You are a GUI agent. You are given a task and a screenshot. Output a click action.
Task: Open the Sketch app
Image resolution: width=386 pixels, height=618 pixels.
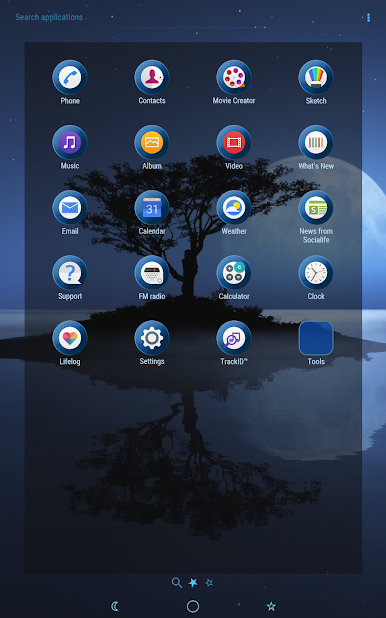pyautogui.click(x=316, y=78)
